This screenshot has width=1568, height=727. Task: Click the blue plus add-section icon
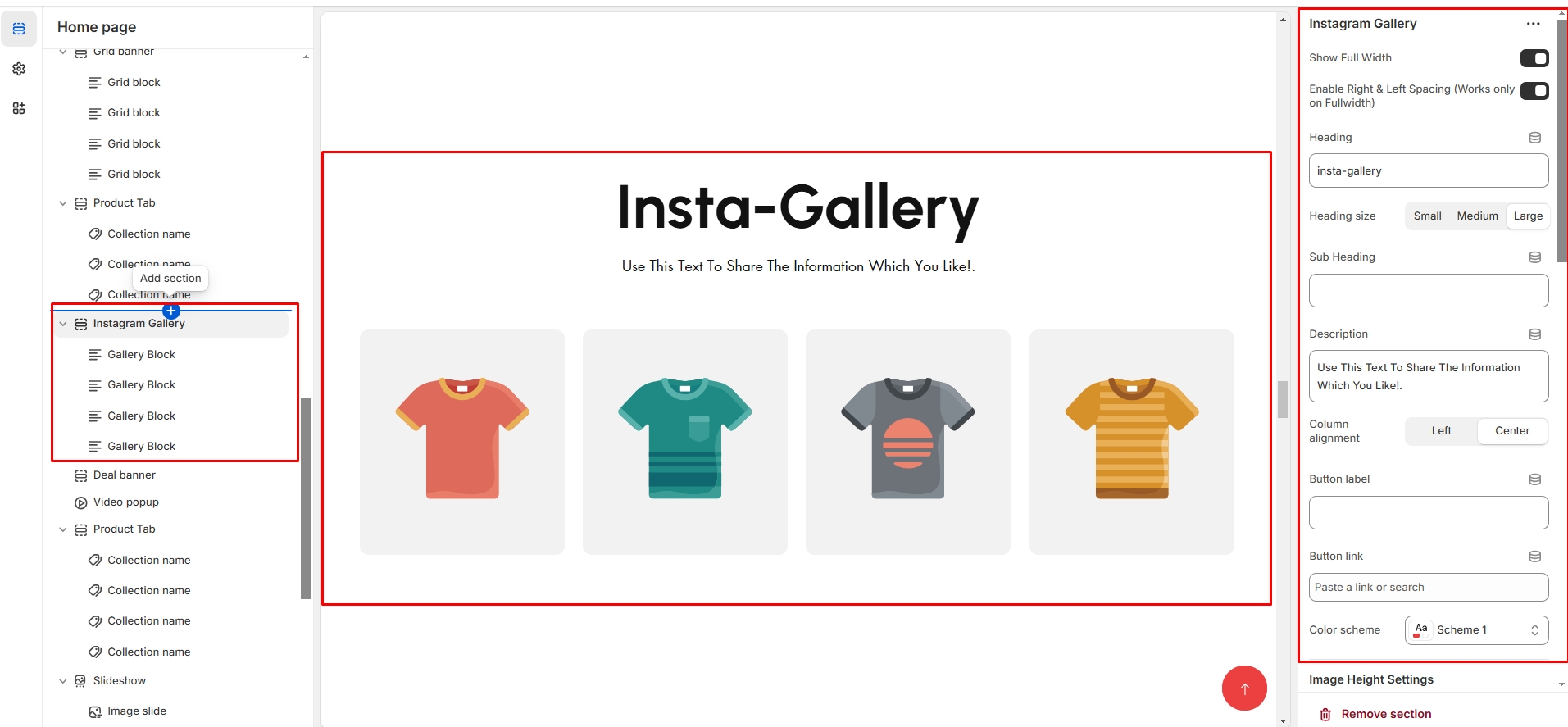click(x=170, y=311)
